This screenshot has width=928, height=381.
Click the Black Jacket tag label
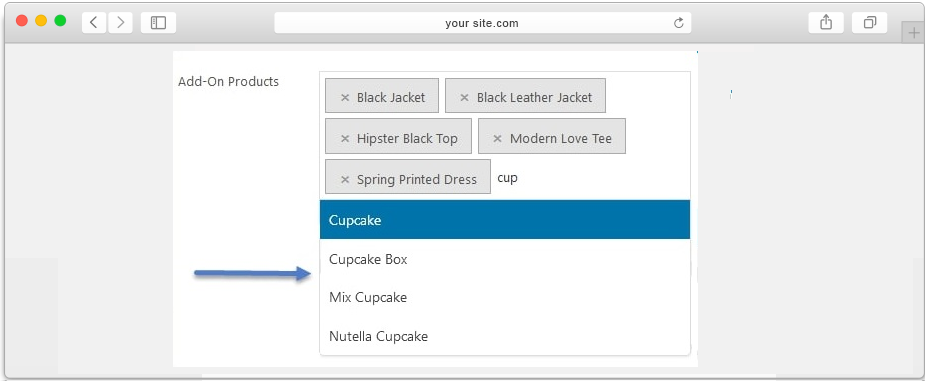(x=391, y=98)
